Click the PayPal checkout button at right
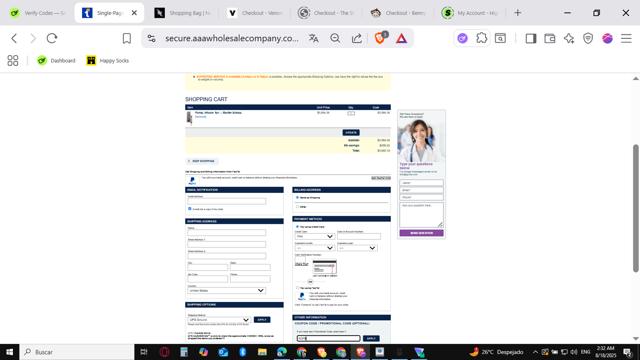This screenshot has width=640, height=360. 381,178
